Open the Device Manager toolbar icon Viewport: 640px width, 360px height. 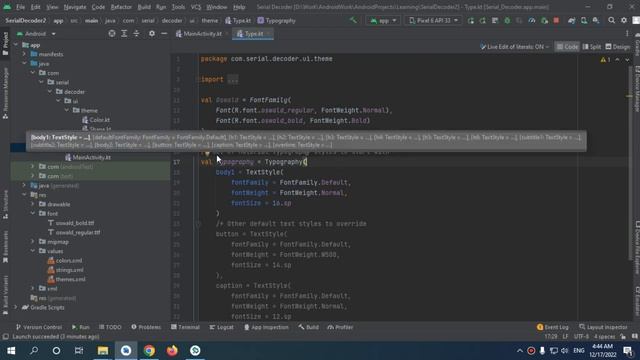pyautogui.click(x=584, y=20)
